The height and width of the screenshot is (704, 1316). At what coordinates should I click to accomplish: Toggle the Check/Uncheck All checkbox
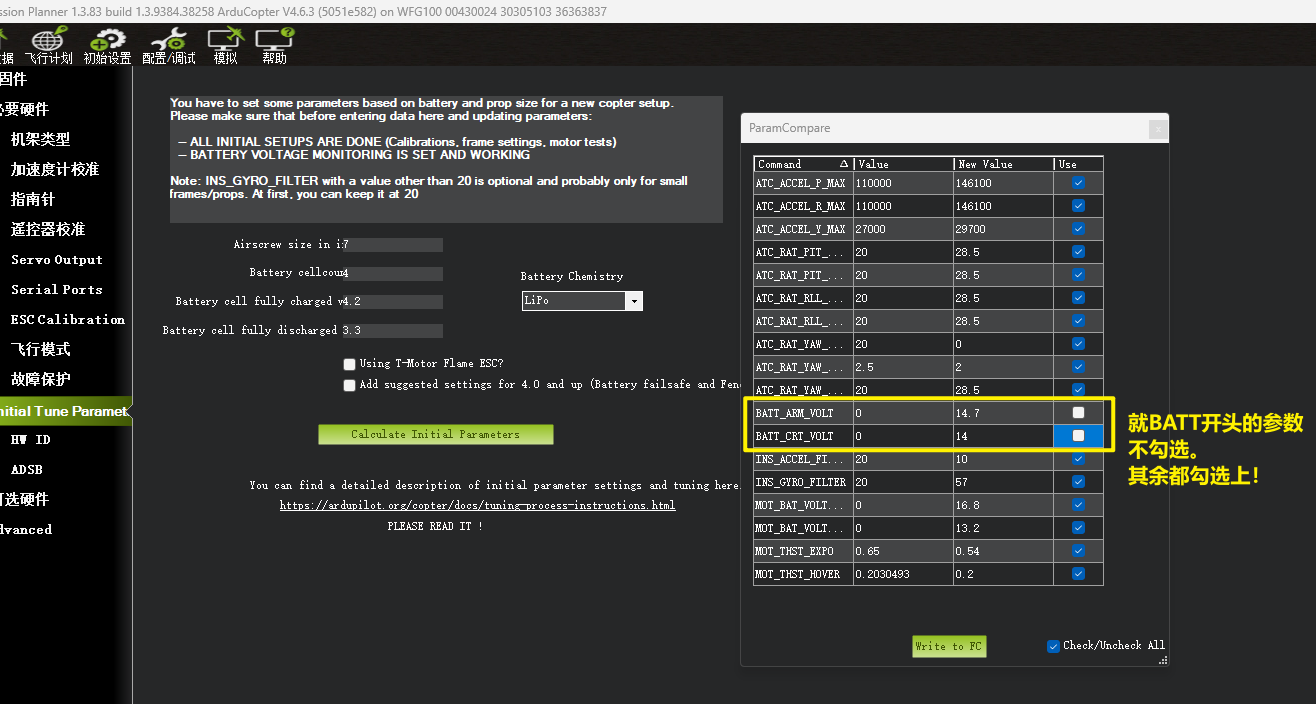tap(1053, 646)
